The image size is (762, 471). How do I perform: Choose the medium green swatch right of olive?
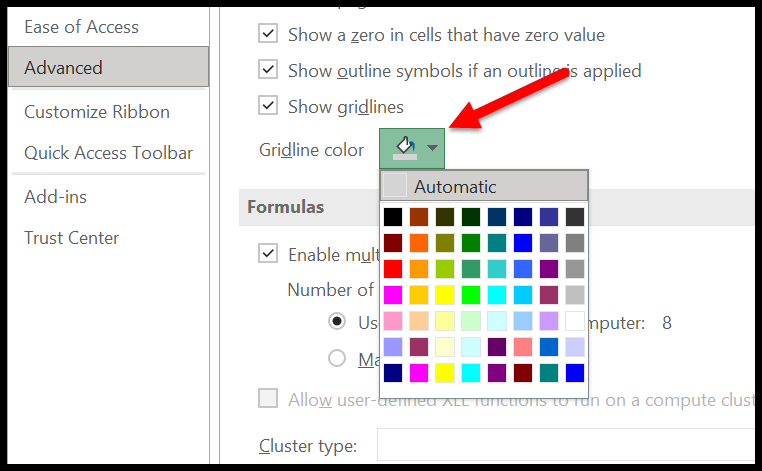click(x=471, y=243)
